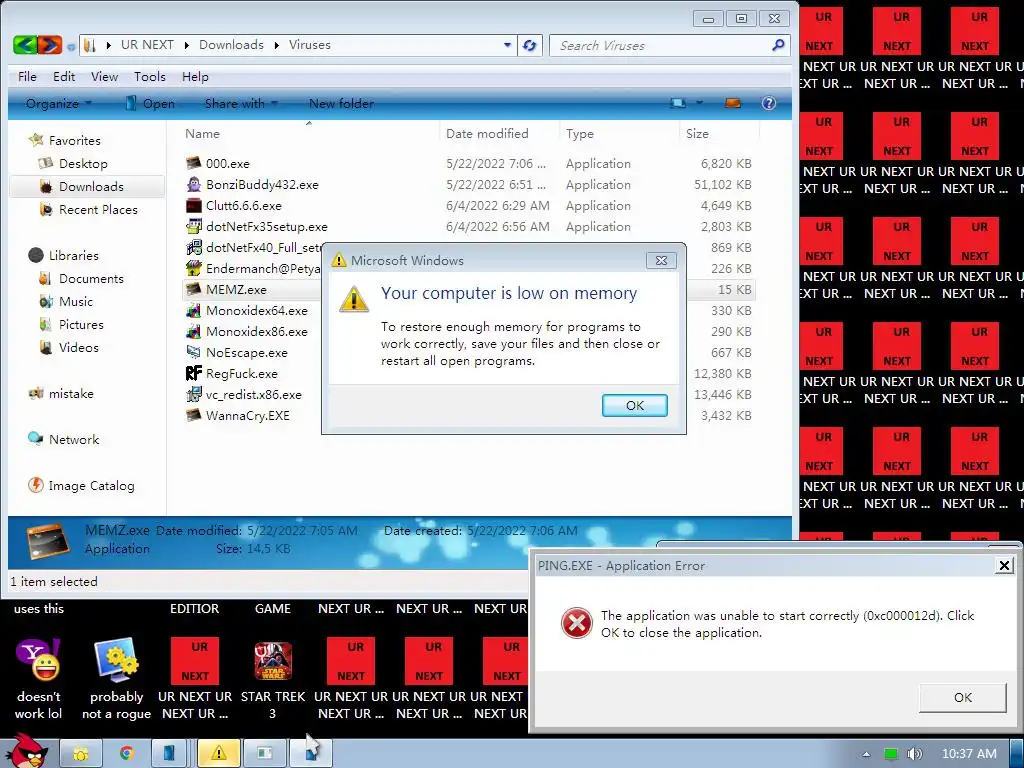Close the Microsoft Windows memory dialog
The width and height of the screenshot is (1024, 768).
(661, 261)
